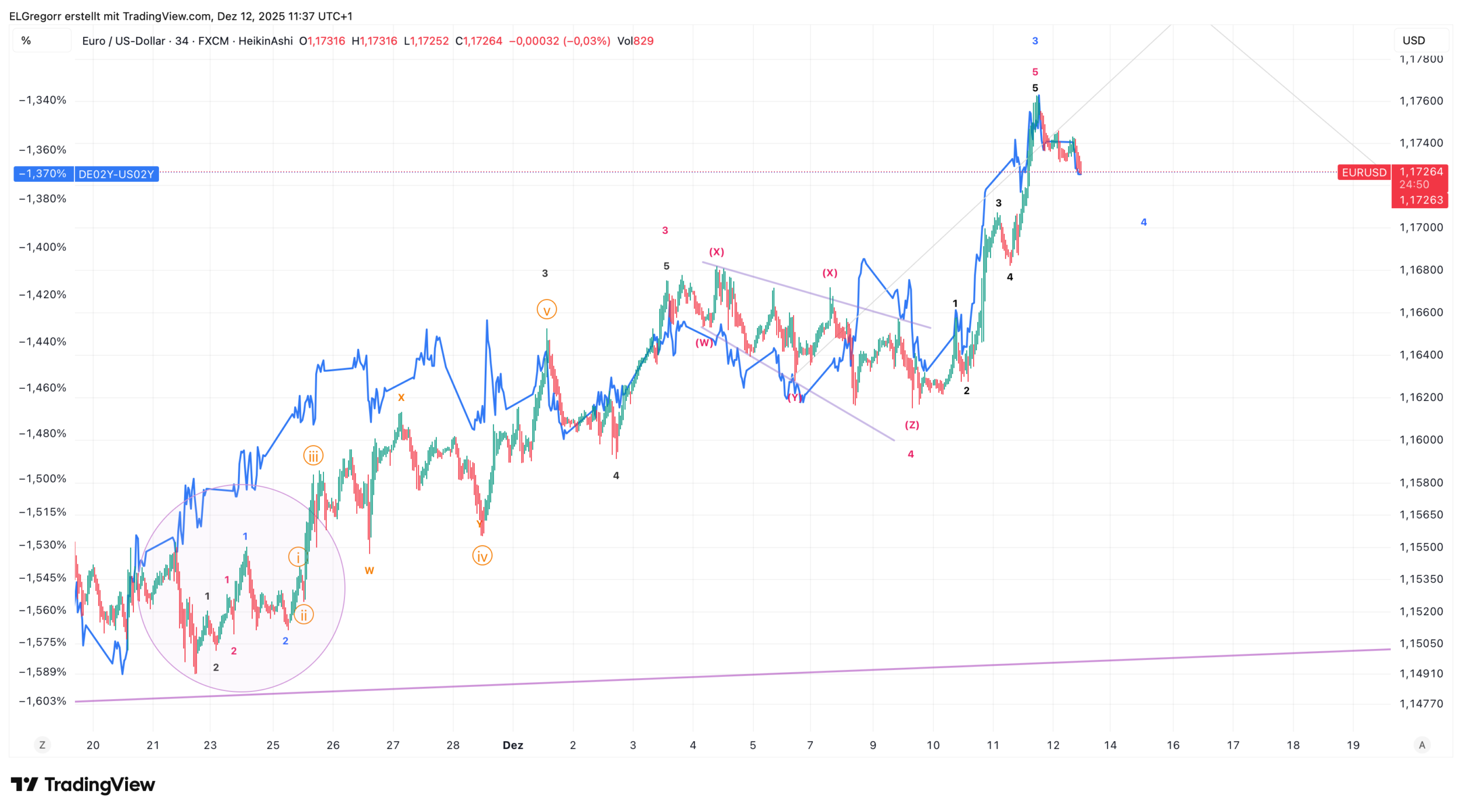
Task: Click the orange circled iv wave icon
Action: point(482,556)
